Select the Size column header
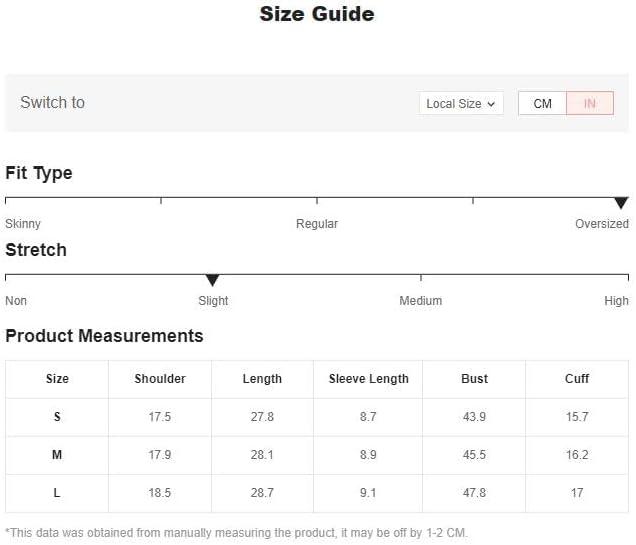 [57, 379]
